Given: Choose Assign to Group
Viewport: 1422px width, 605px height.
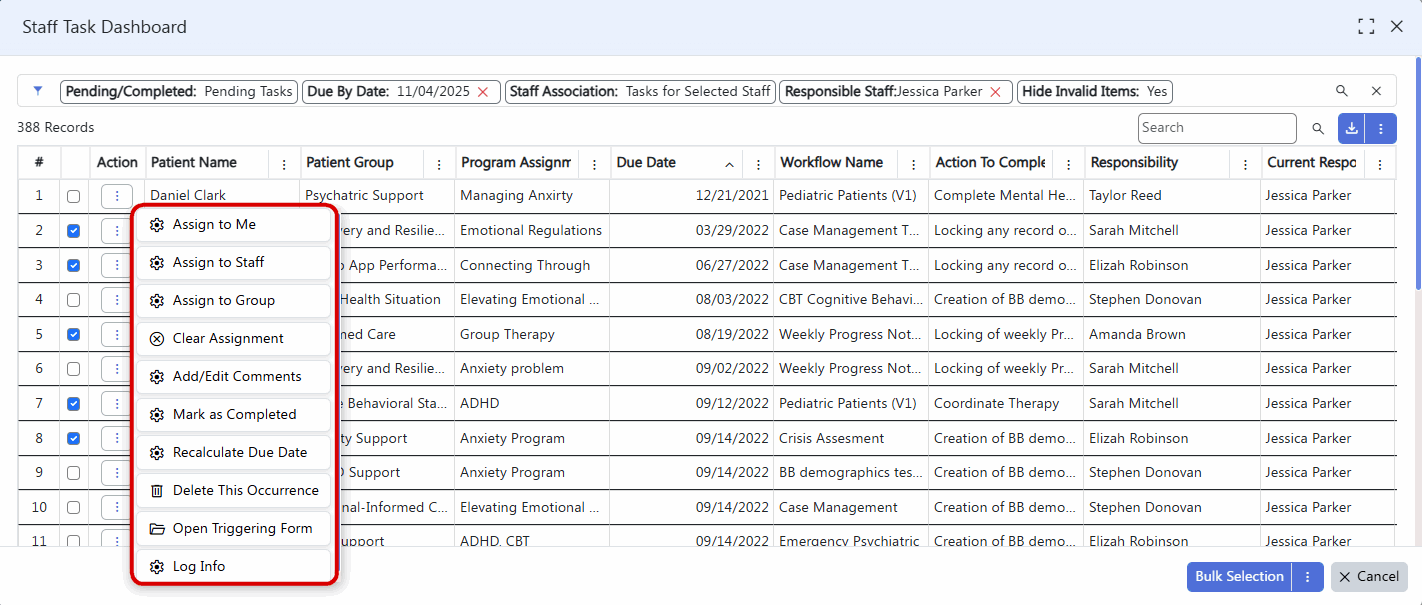Looking at the screenshot, I should (234, 301).
